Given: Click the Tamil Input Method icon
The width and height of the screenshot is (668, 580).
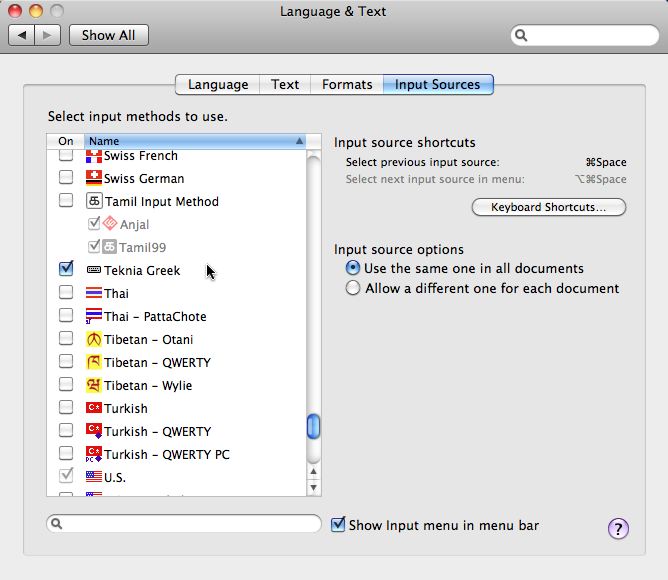Looking at the screenshot, I should pyautogui.click(x=94, y=201).
